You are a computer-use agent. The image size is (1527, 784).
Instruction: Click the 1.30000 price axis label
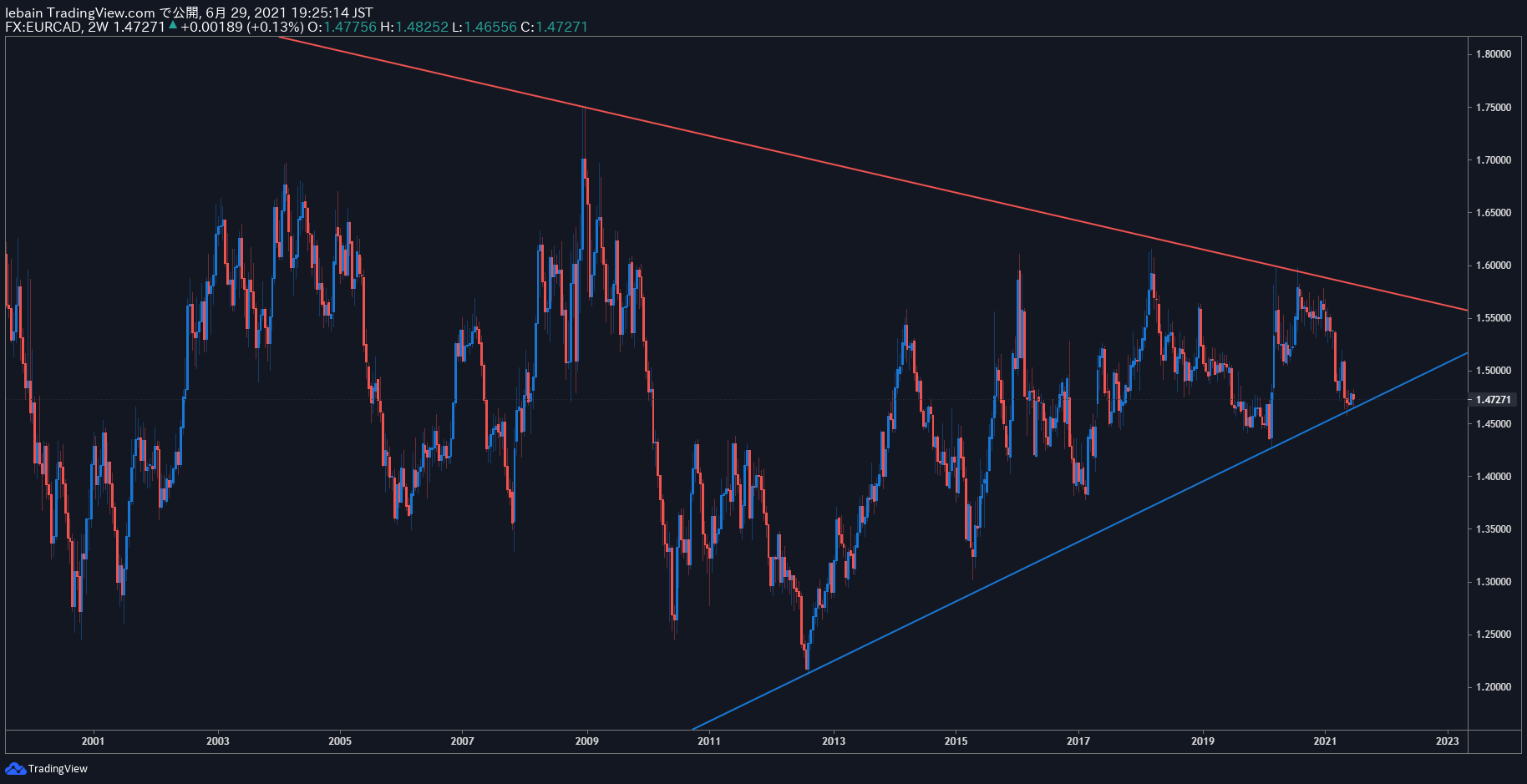point(1494,582)
